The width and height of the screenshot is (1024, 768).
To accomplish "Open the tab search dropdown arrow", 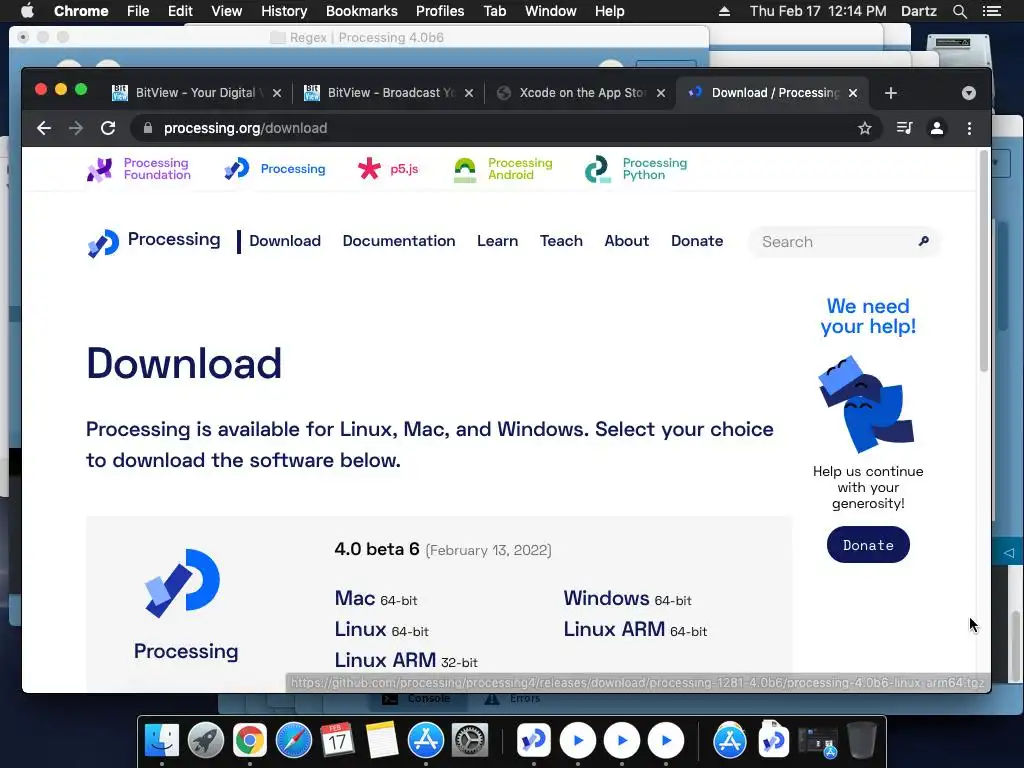I will coord(968,93).
